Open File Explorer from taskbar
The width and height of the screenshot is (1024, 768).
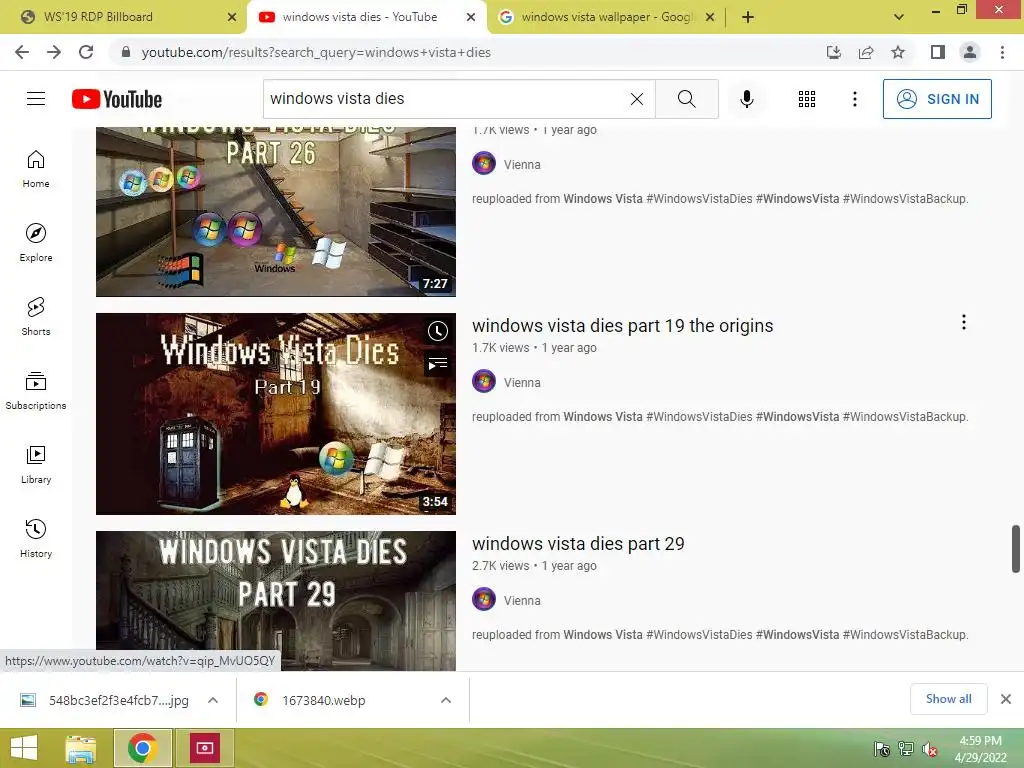coord(80,748)
